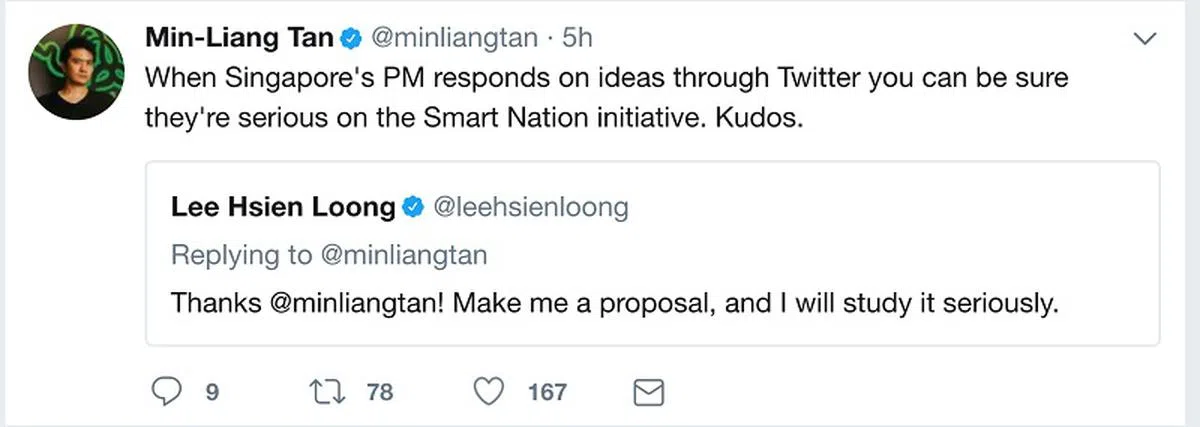The height and width of the screenshot is (427, 1200).
Task: Click the like count of 167
Action: (547, 392)
